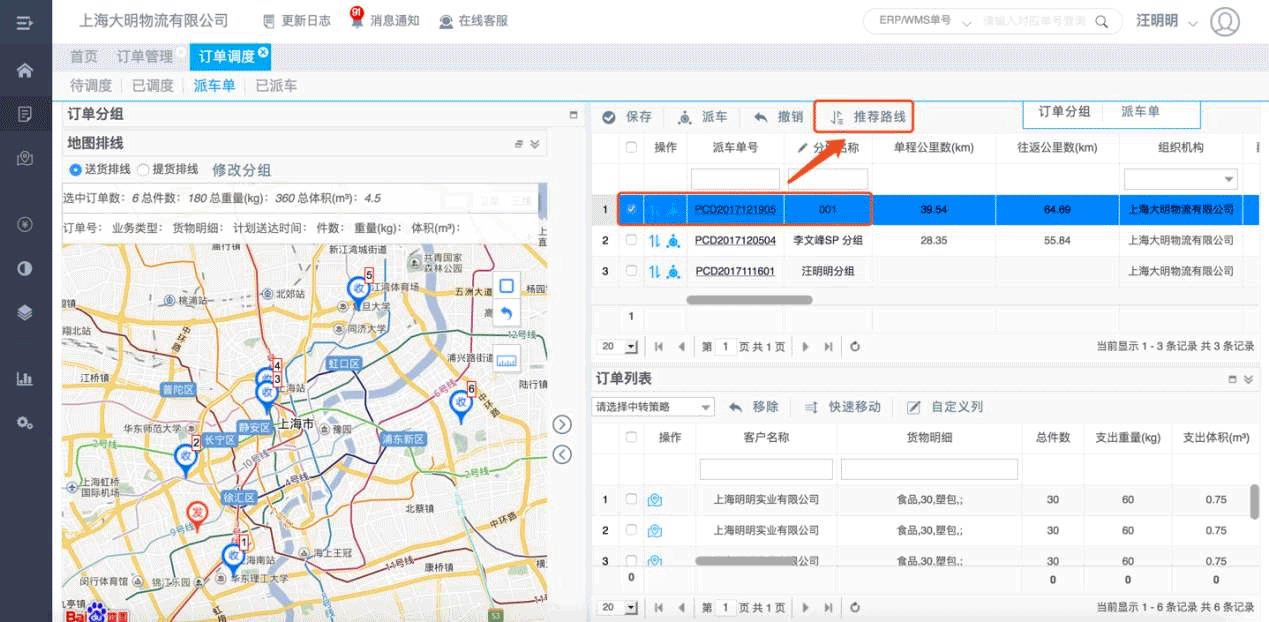1269x622 pixels.
Task: Open the 待调度 sub-tab
Action: click(91, 86)
